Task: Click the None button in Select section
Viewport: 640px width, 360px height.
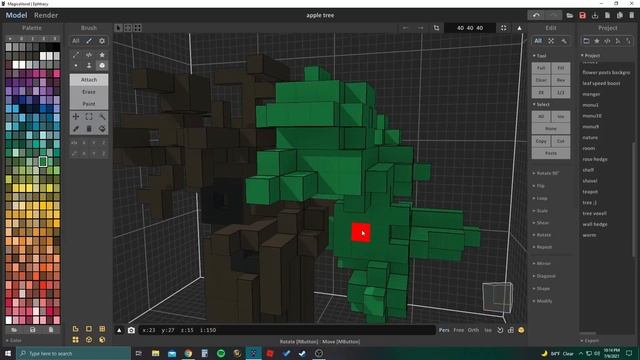Action: point(551,129)
